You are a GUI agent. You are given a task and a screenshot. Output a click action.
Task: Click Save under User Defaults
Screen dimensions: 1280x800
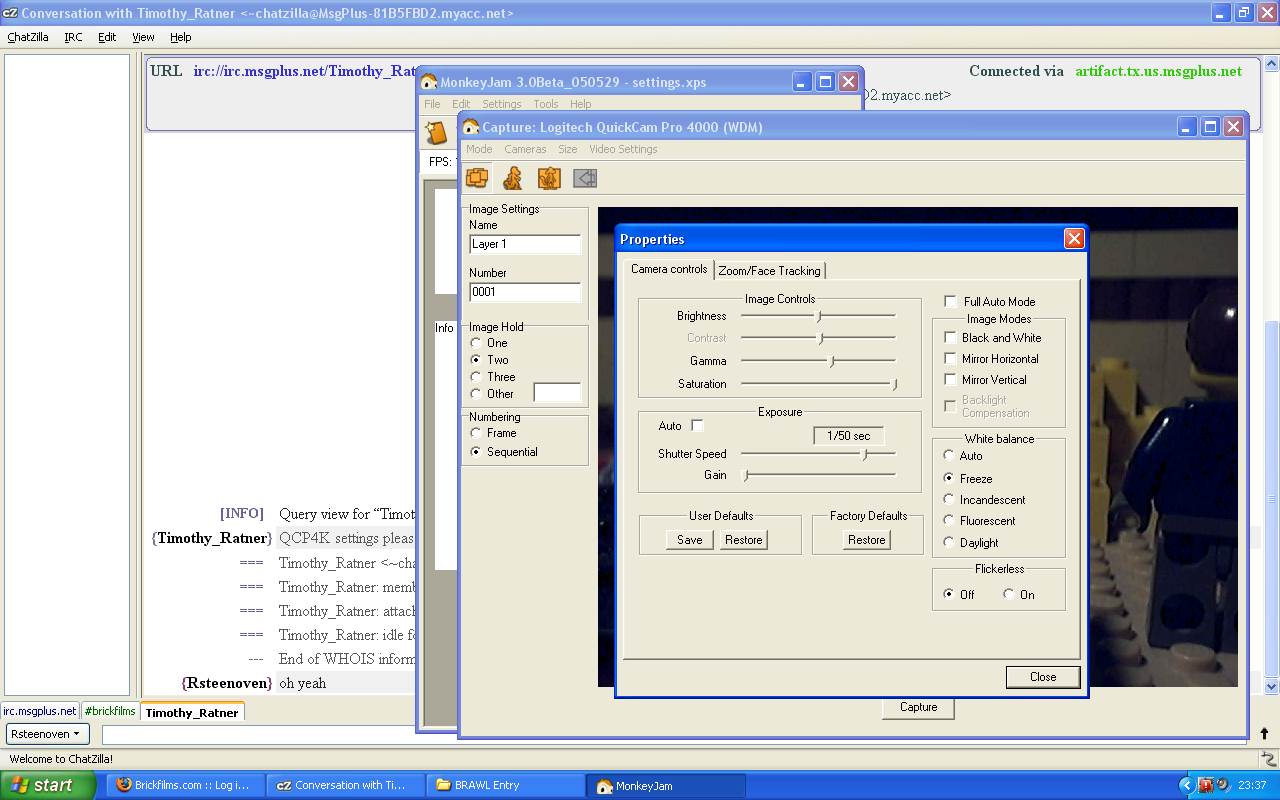[689, 540]
